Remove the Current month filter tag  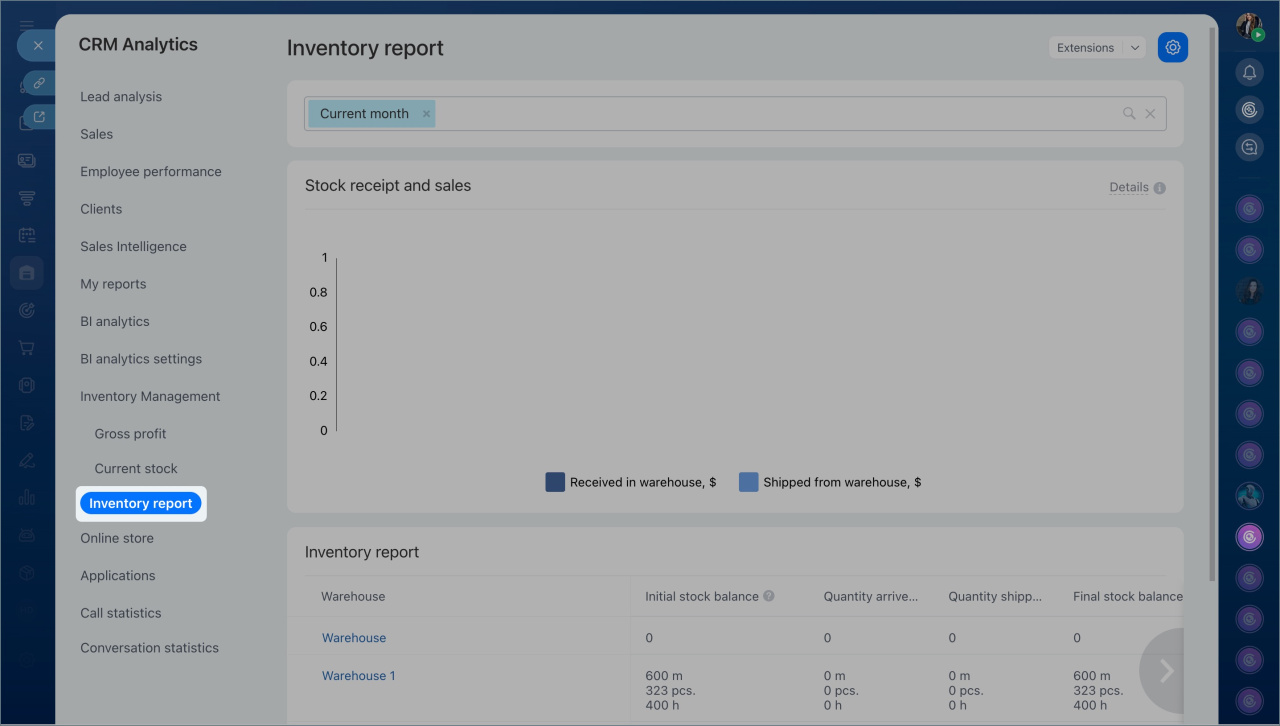coord(427,114)
